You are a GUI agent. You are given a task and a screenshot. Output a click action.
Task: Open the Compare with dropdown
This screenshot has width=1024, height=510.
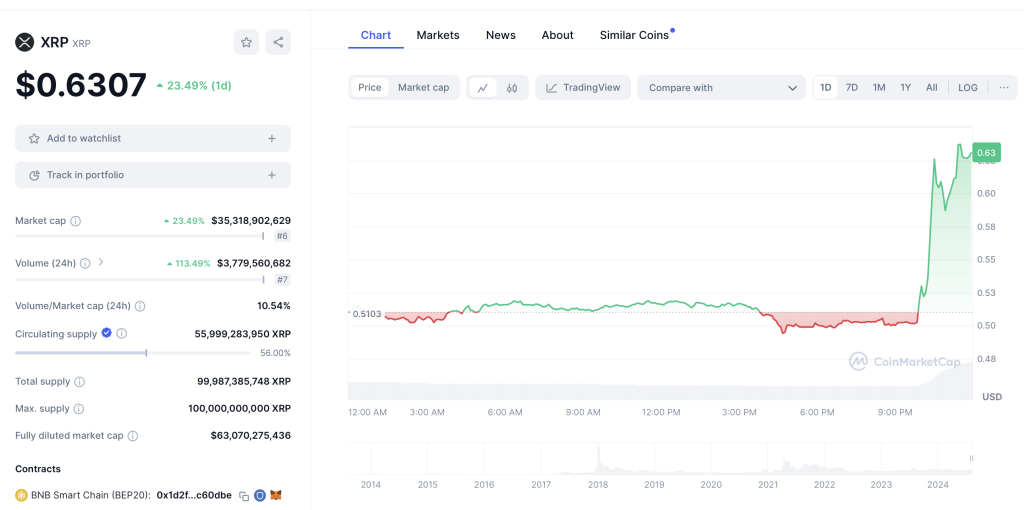722,88
